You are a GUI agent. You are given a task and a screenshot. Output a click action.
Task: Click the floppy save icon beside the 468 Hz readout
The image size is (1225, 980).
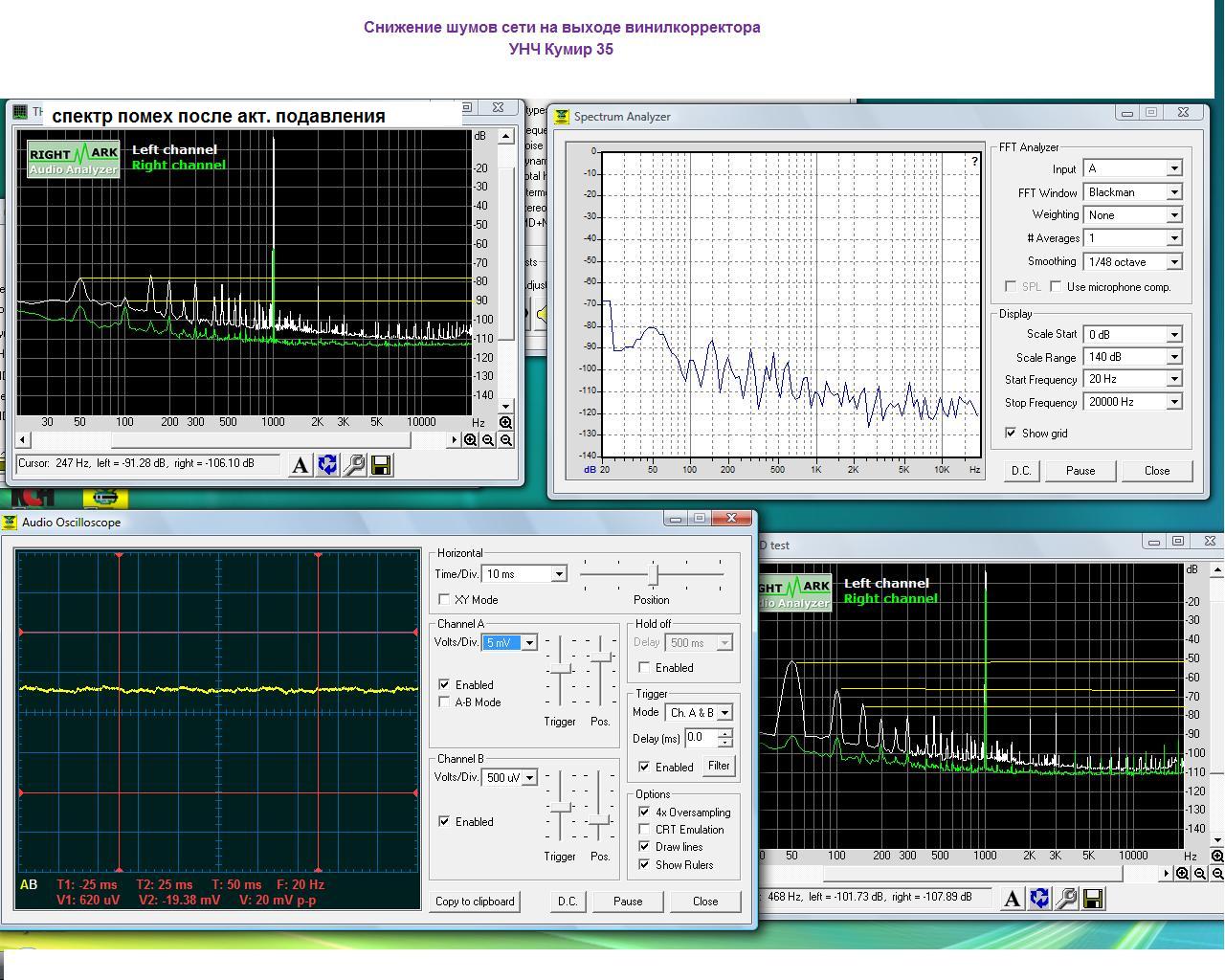(x=1092, y=899)
